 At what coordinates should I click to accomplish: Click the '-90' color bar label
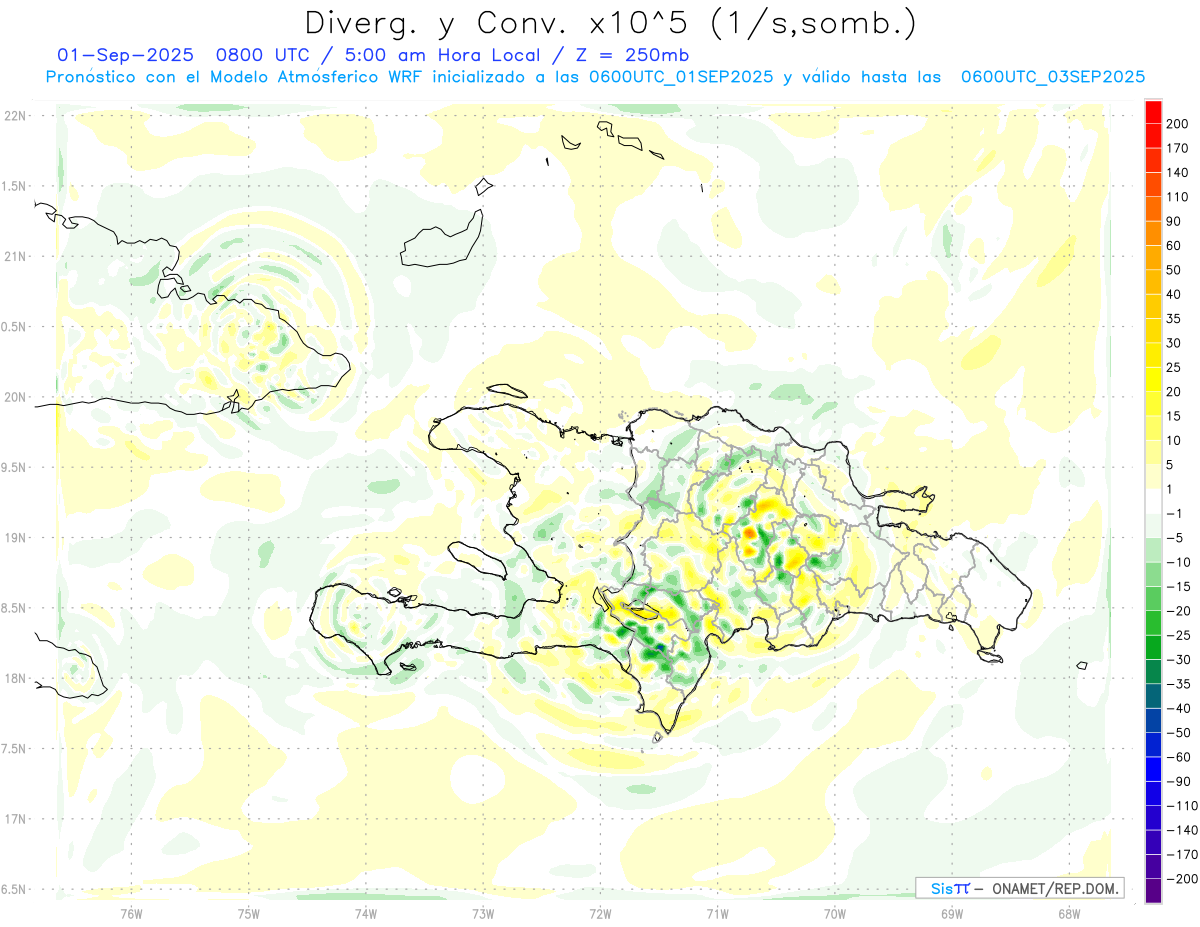tap(1177, 781)
